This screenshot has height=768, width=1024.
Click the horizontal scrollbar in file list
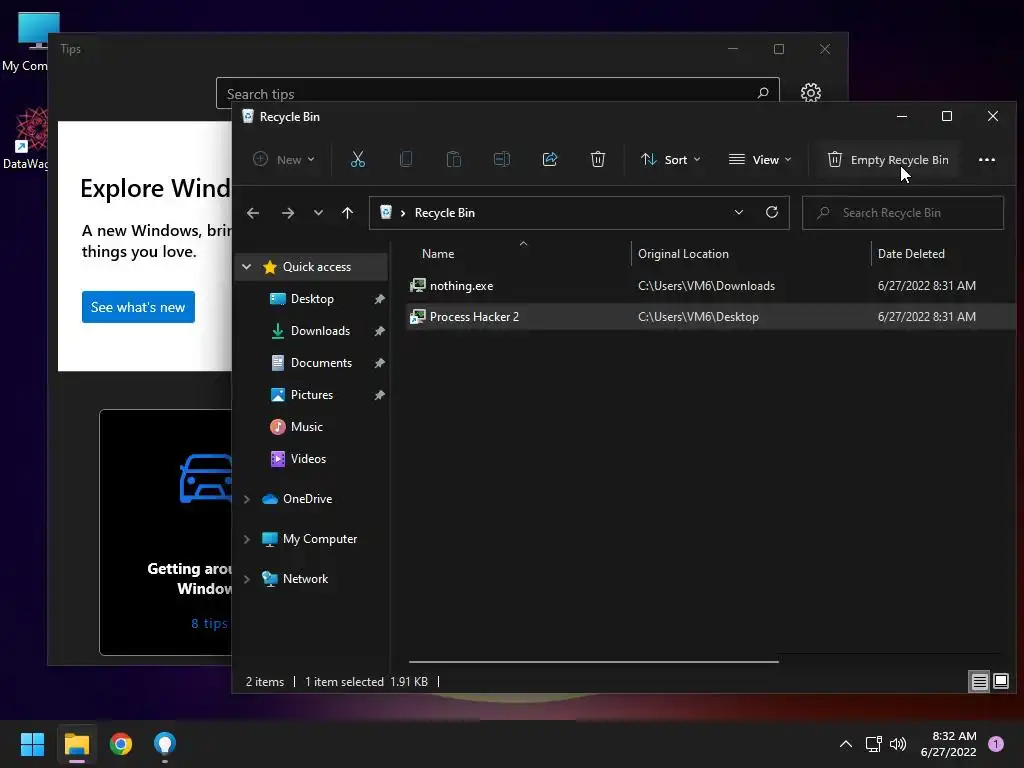tap(594, 662)
